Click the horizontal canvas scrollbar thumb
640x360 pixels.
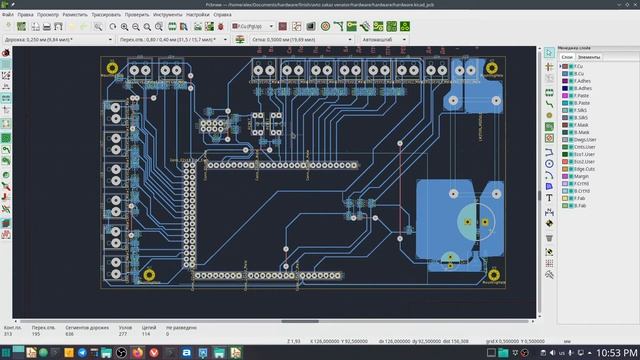coord(300,321)
